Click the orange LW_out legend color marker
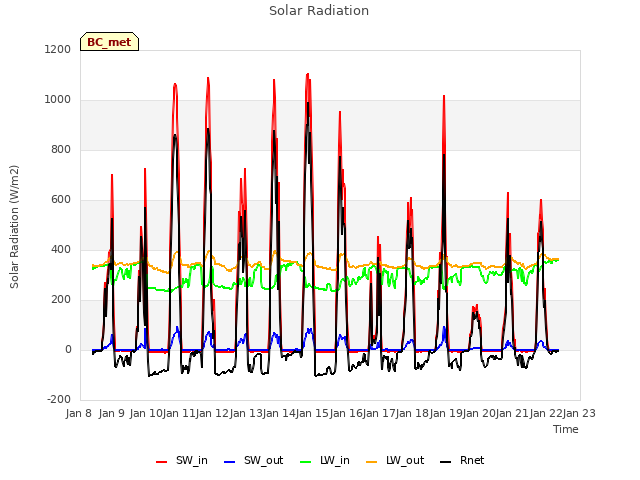This screenshot has height=480, width=640. (372, 462)
